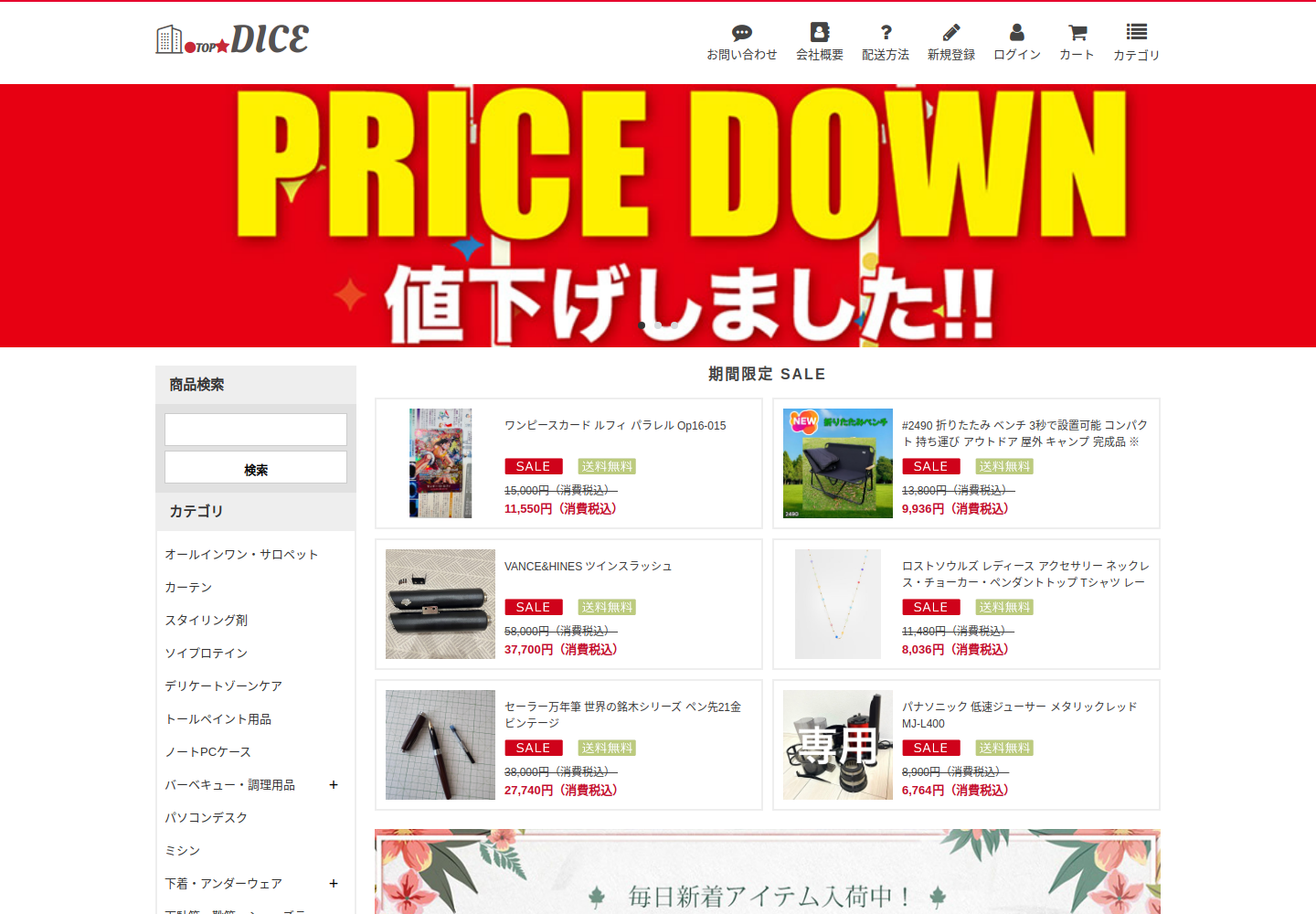
Task: Click the パナソニック 低速ジューサー title
Action: pyautogui.click(x=1020, y=716)
